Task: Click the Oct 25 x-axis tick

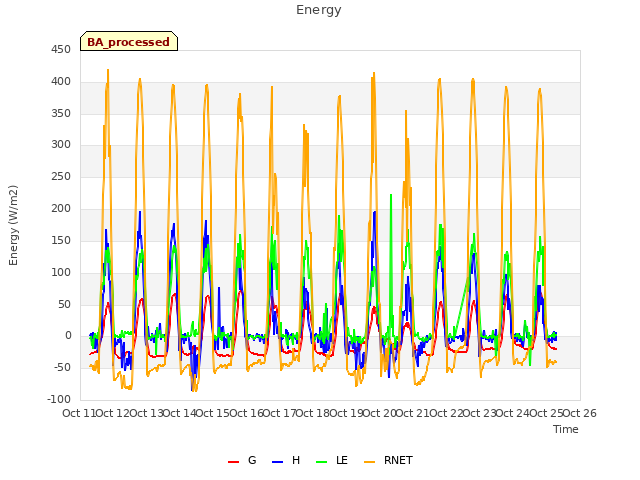Action: point(546,413)
